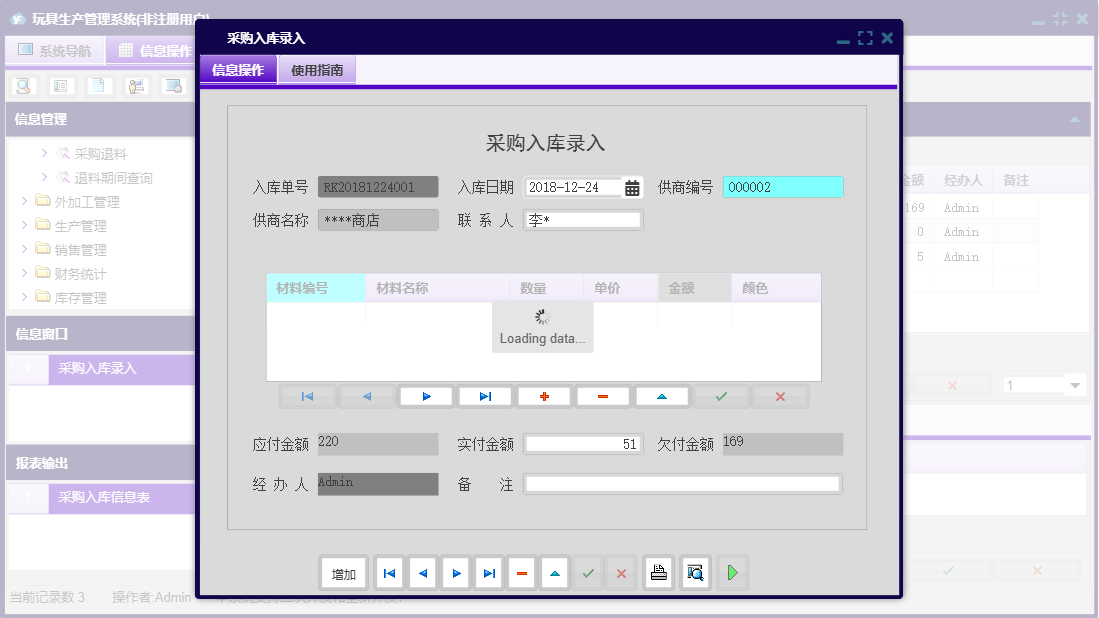
Task: Open print preview from the bottom toolbar
Action: 695,572
